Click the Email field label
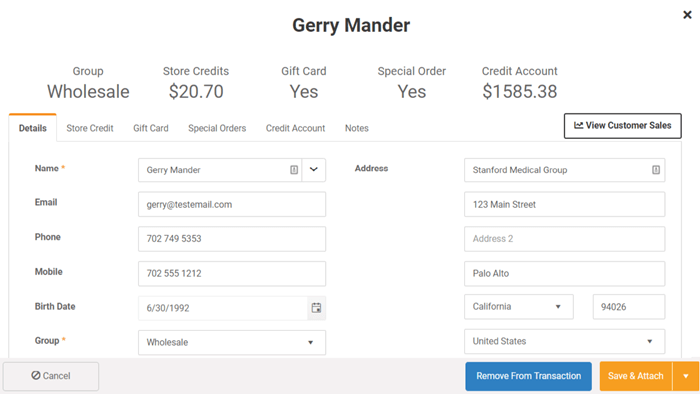The height and width of the screenshot is (394, 700). pyautogui.click(x=46, y=202)
